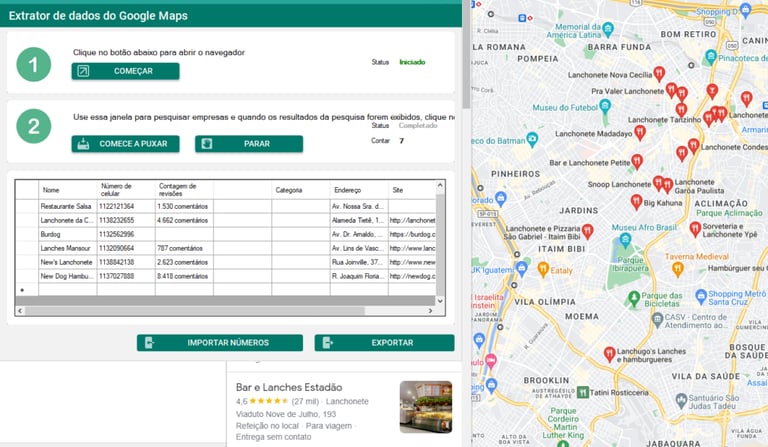
Task: Open the Bar e Lanches Estadão listing
Action: point(289,387)
